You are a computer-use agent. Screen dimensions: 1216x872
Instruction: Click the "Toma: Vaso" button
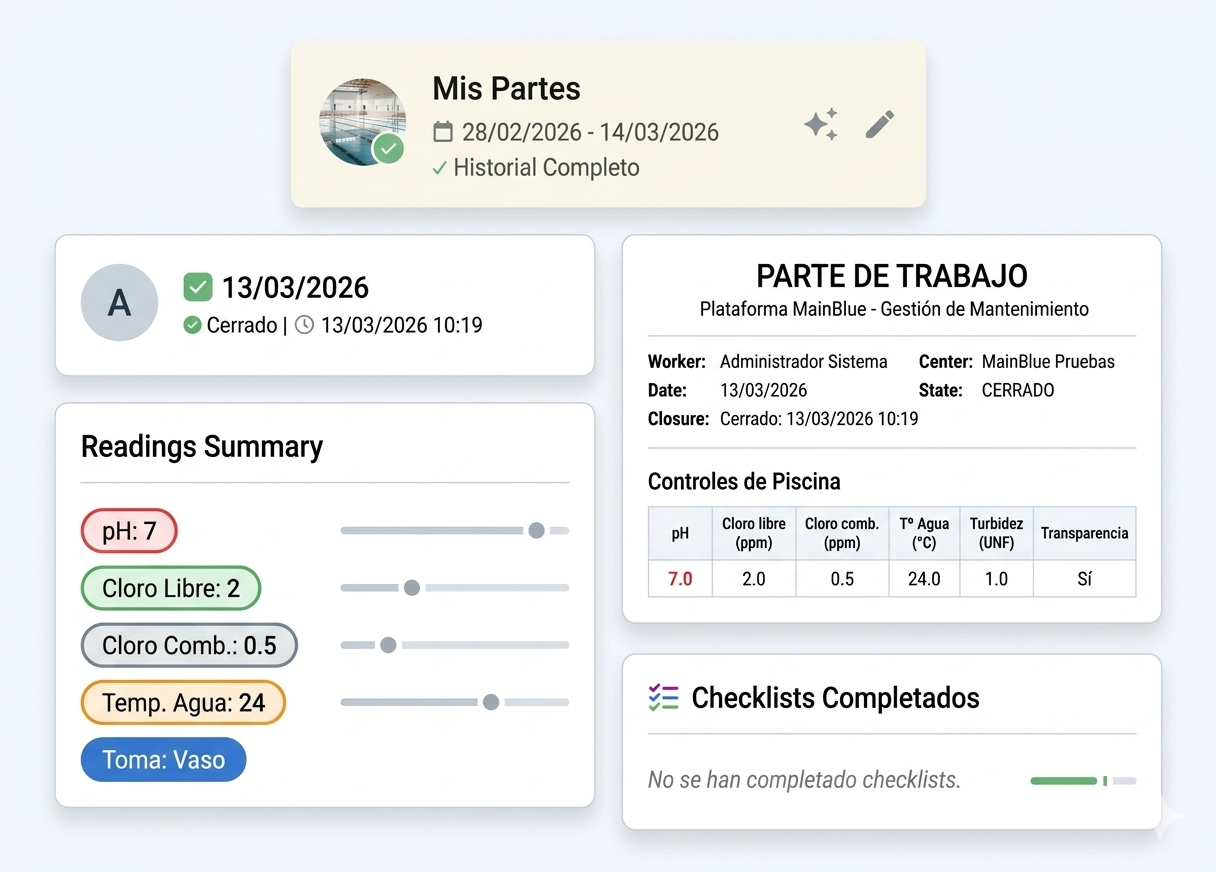[x=163, y=759]
